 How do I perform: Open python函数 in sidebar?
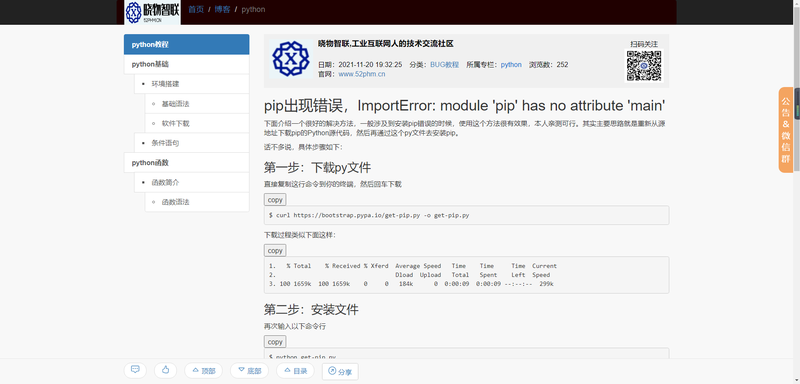point(187,163)
